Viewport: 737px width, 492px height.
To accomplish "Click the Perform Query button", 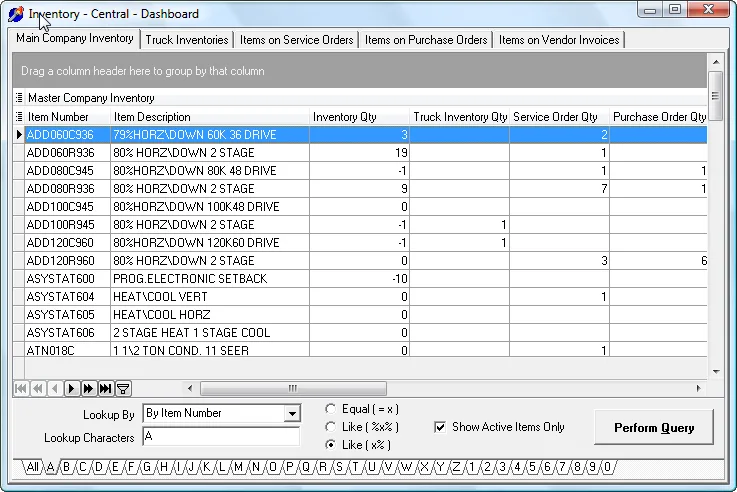I will 654,428.
